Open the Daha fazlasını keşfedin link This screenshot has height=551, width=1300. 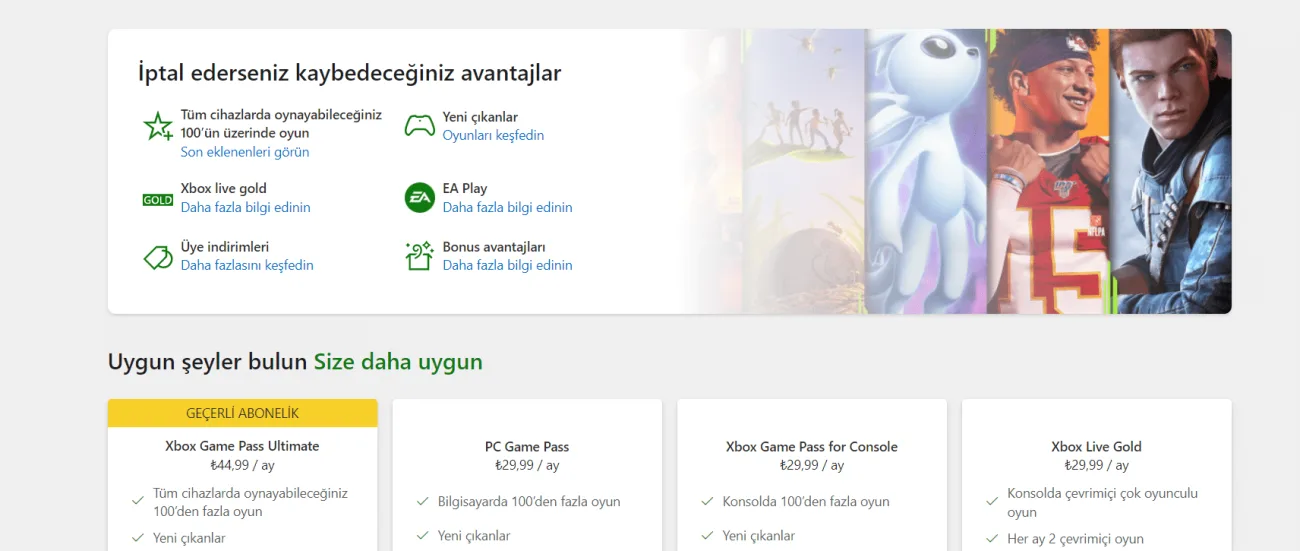(247, 265)
